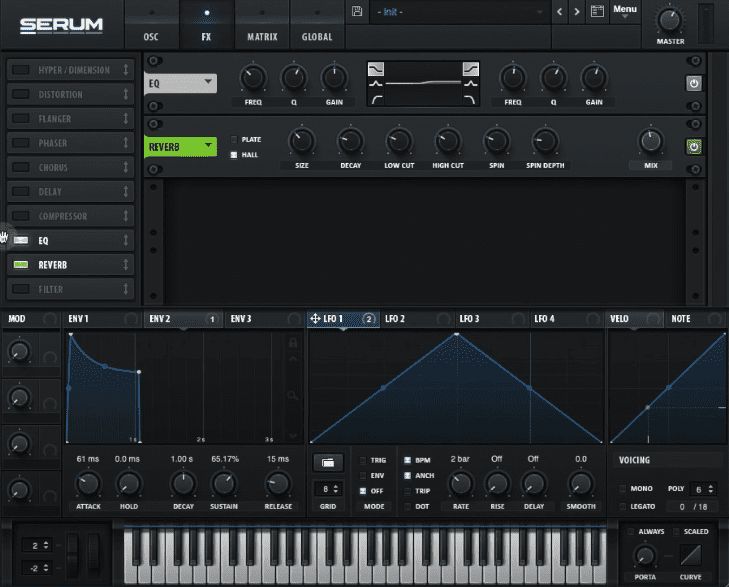
Task: Click the Reverb SIZE knob
Action: [x=302, y=141]
